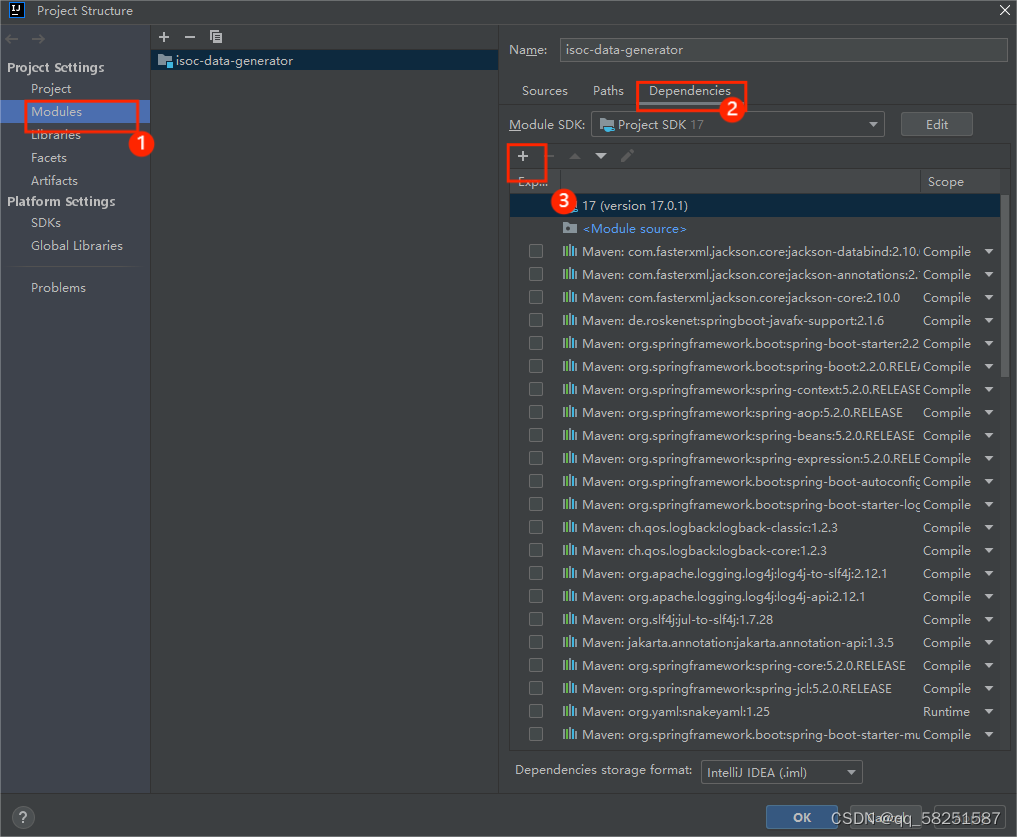1017x837 pixels.
Task: Add a new module with plus icon
Action: tap(164, 37)
